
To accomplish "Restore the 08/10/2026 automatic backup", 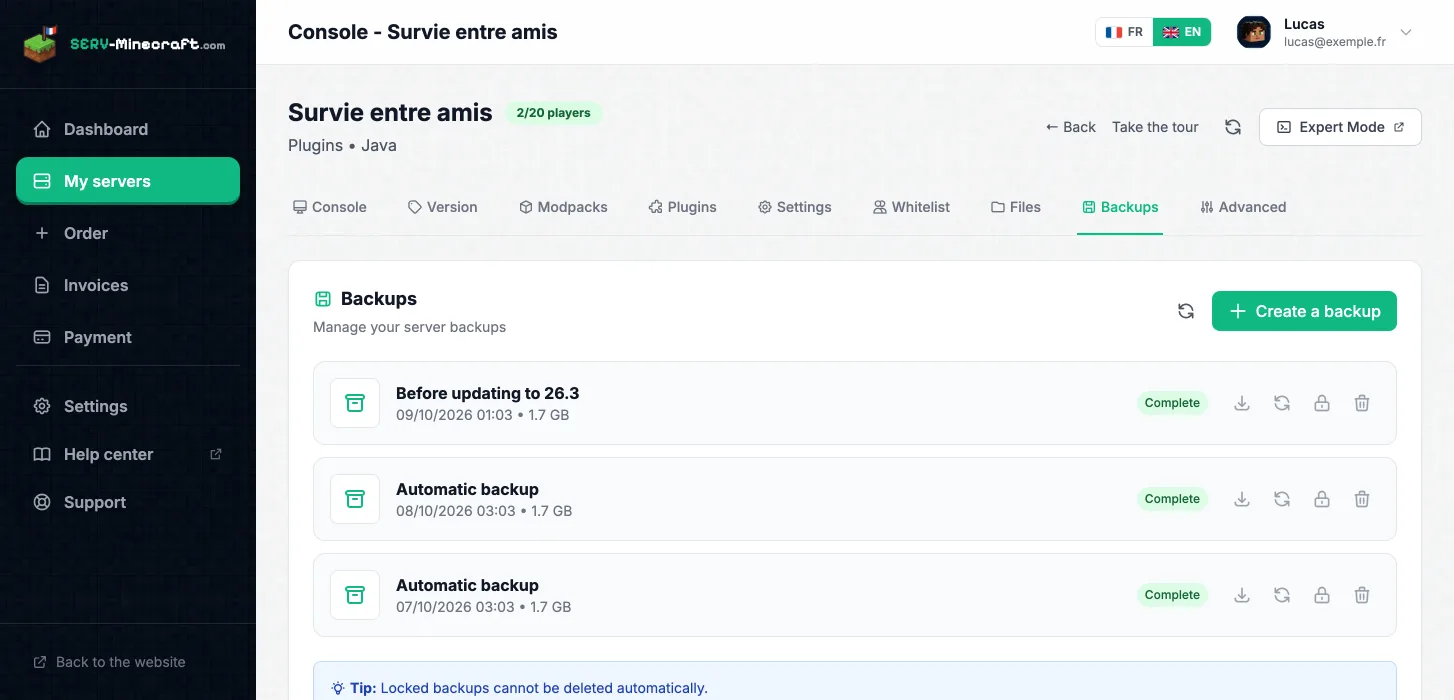I will pos(1282,499).
